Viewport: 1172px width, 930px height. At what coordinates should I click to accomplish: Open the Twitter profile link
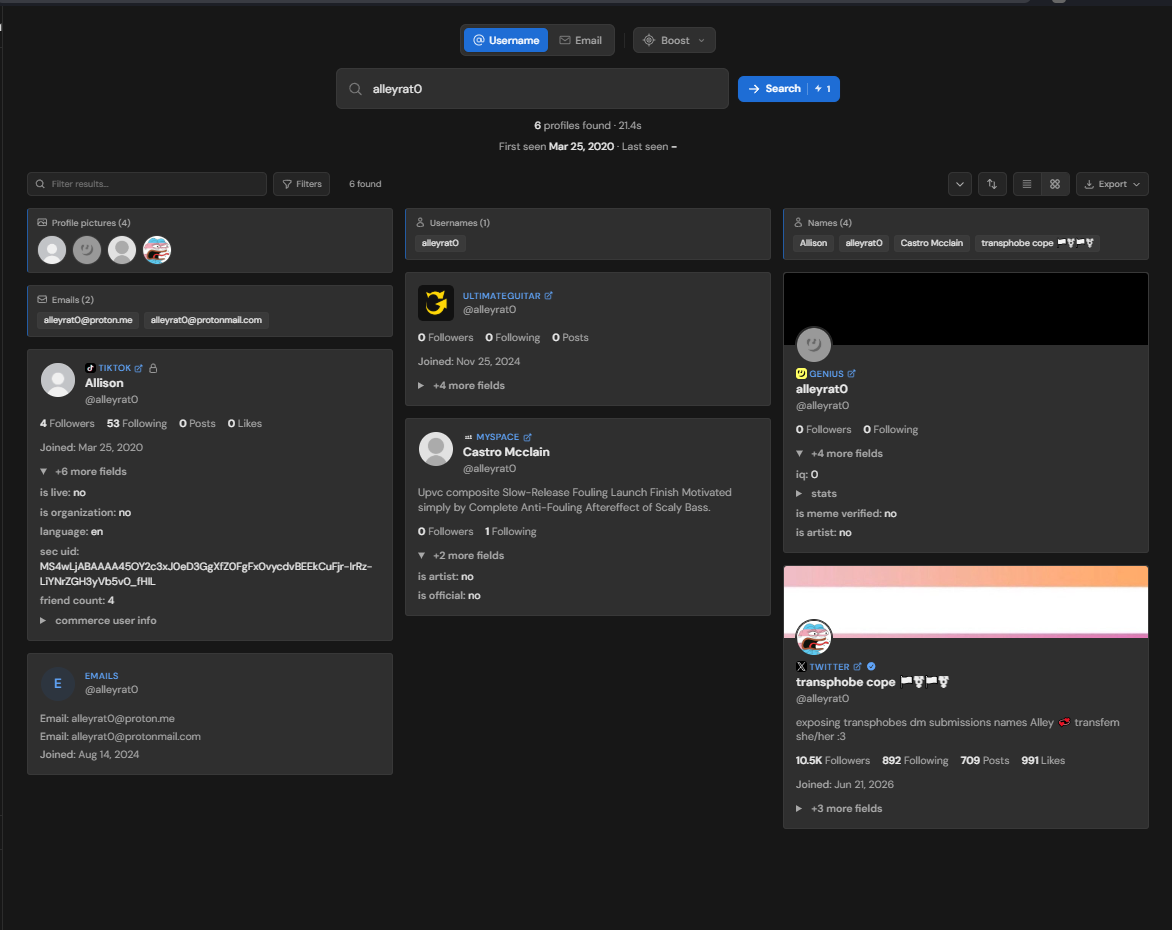829,667
